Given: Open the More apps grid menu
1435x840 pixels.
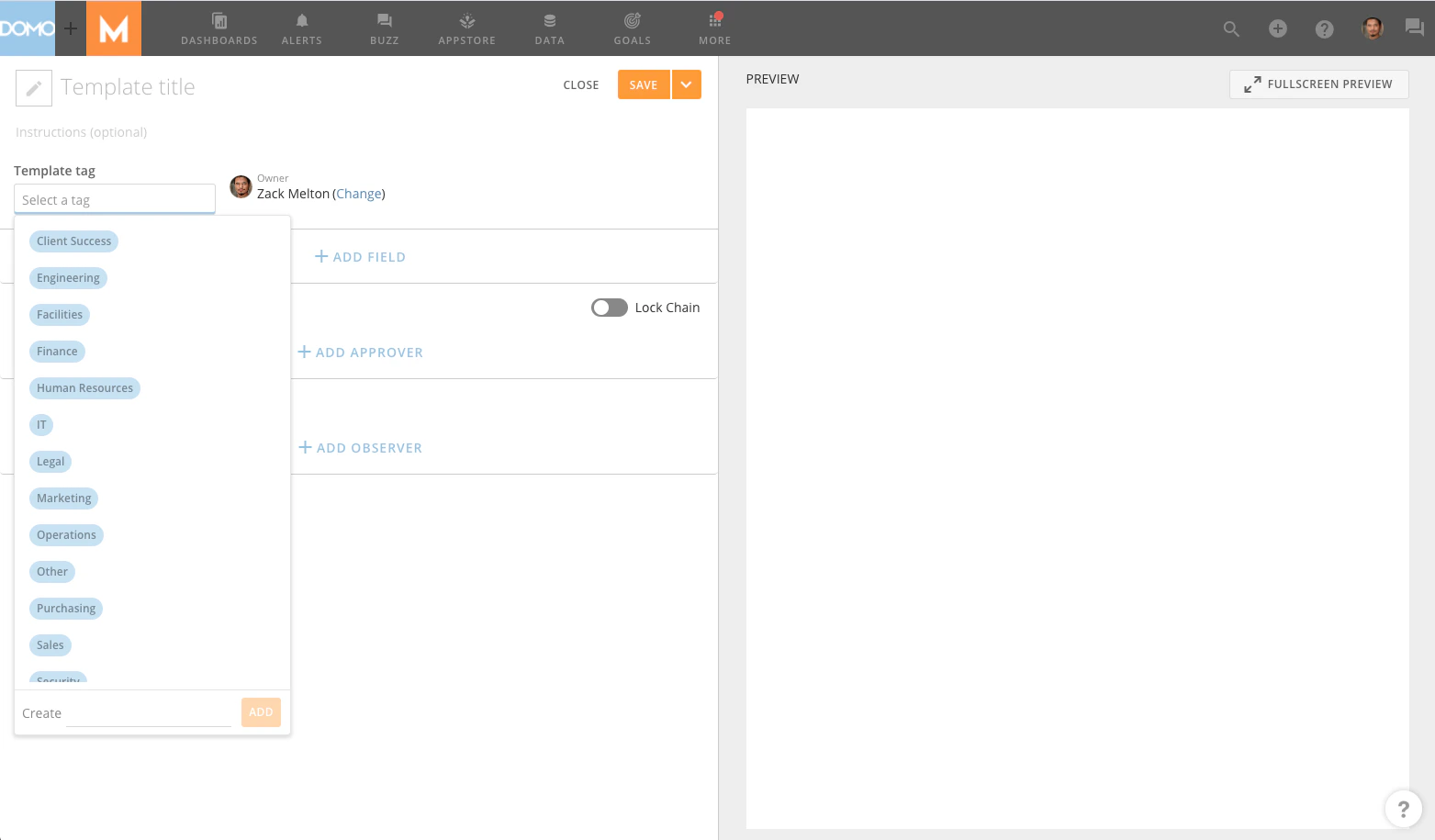Looking at the screenshot, I should point(715,28).
